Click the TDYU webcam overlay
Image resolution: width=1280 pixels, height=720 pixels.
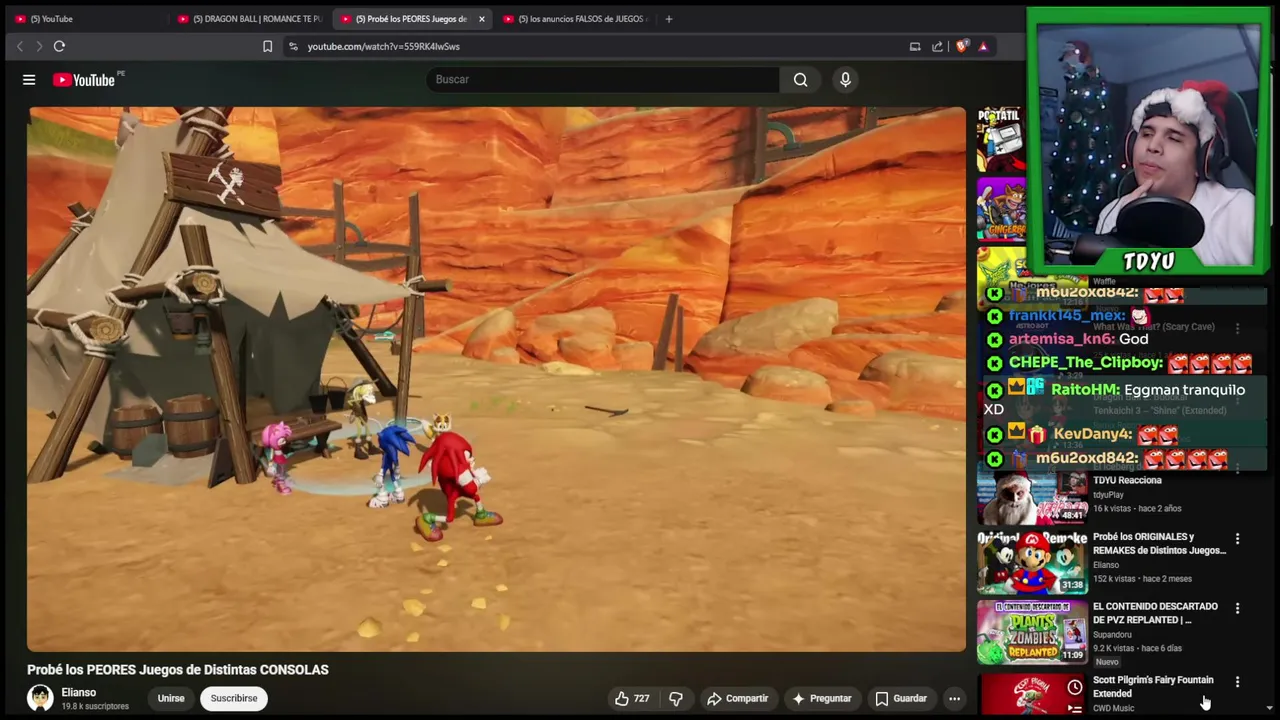click(1148, 141)
